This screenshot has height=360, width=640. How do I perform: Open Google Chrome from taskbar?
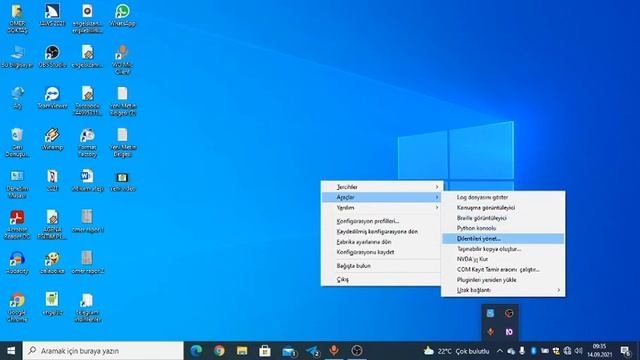pos(219,351)
